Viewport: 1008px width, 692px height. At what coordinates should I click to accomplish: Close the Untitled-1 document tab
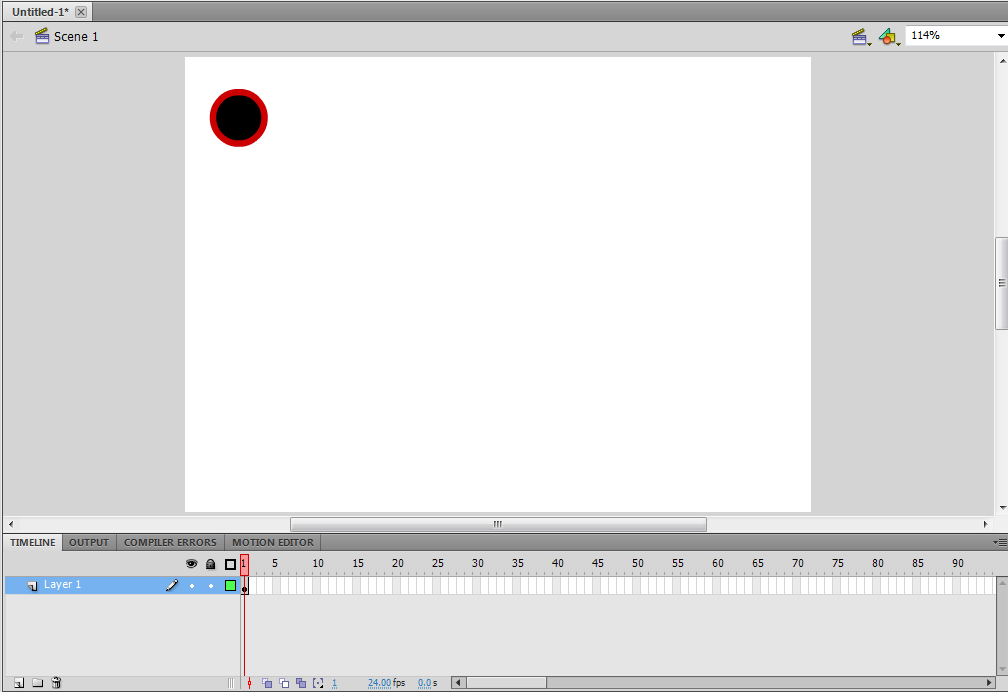click(x=81, y=12)
